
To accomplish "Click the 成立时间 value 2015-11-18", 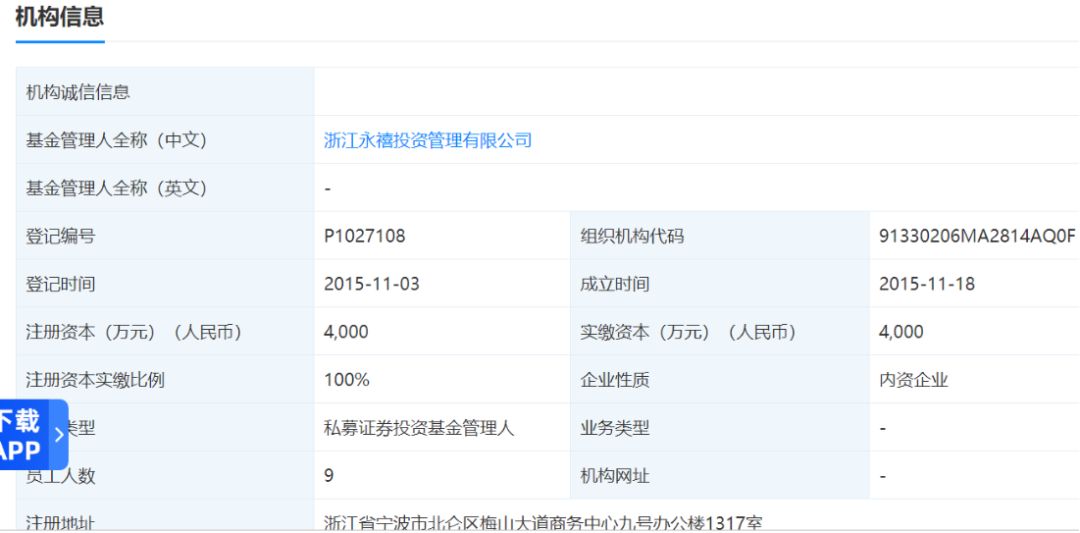I will click(926, 285).
